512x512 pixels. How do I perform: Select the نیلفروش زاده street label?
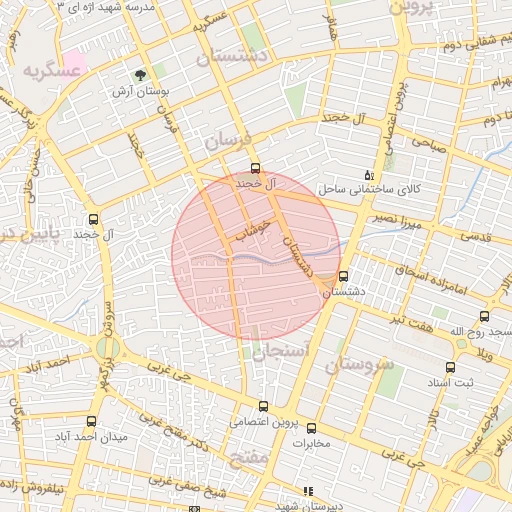coord(32,487)
